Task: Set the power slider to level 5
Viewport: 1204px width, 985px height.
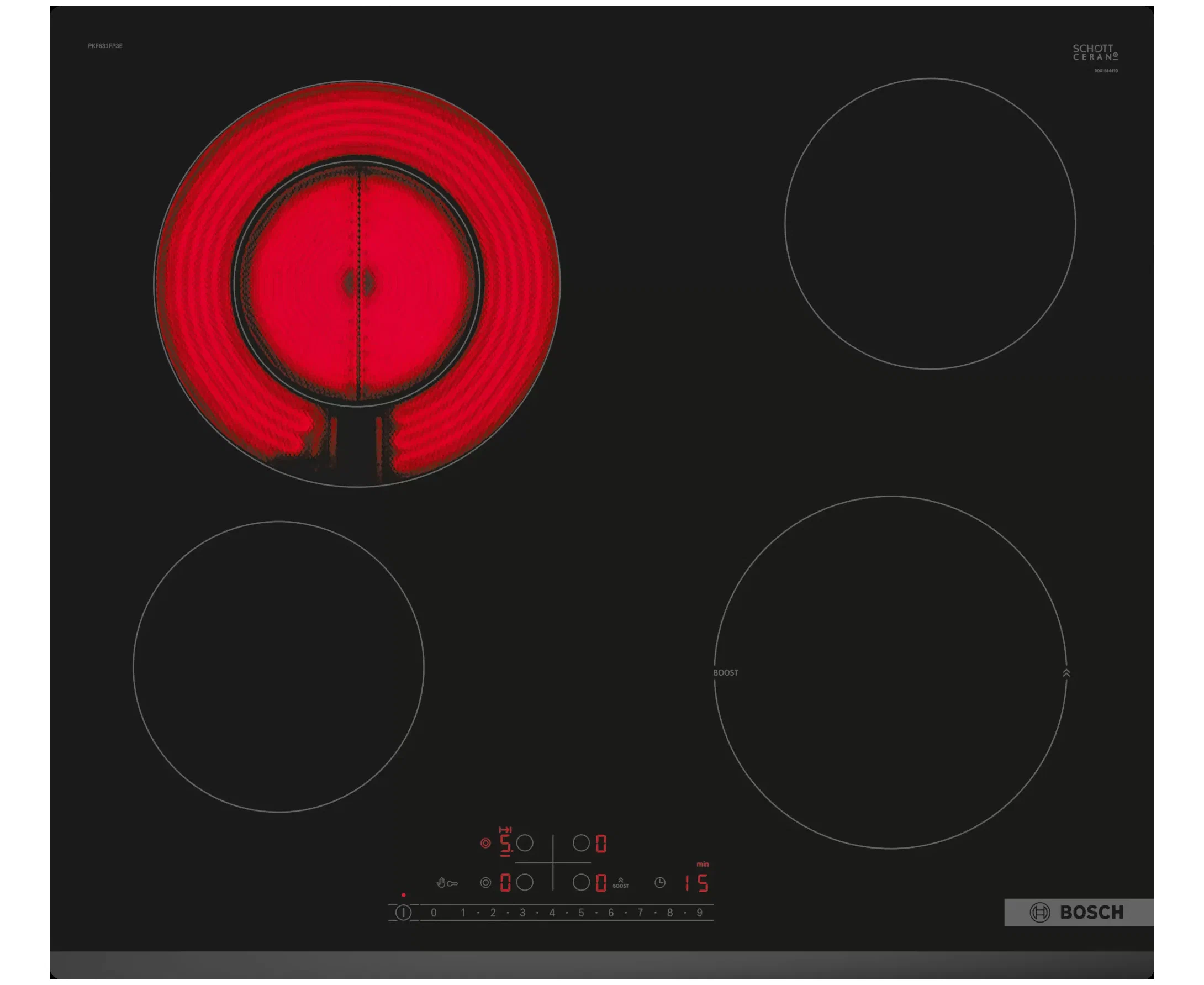Action: tap(580, 913)
